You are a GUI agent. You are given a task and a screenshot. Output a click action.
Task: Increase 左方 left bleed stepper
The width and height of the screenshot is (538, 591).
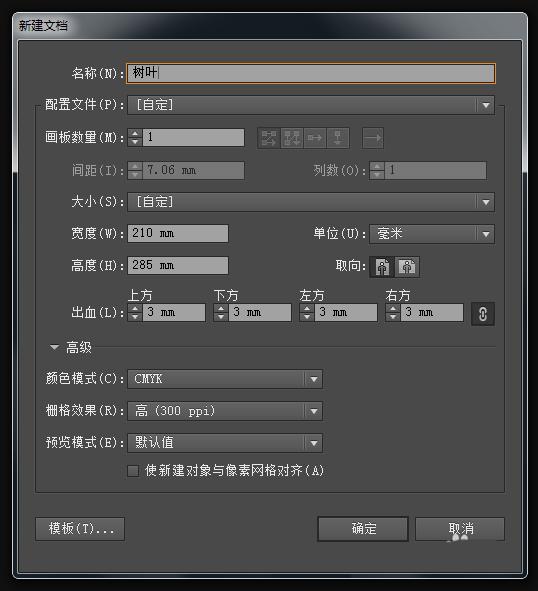pos(307,308)
